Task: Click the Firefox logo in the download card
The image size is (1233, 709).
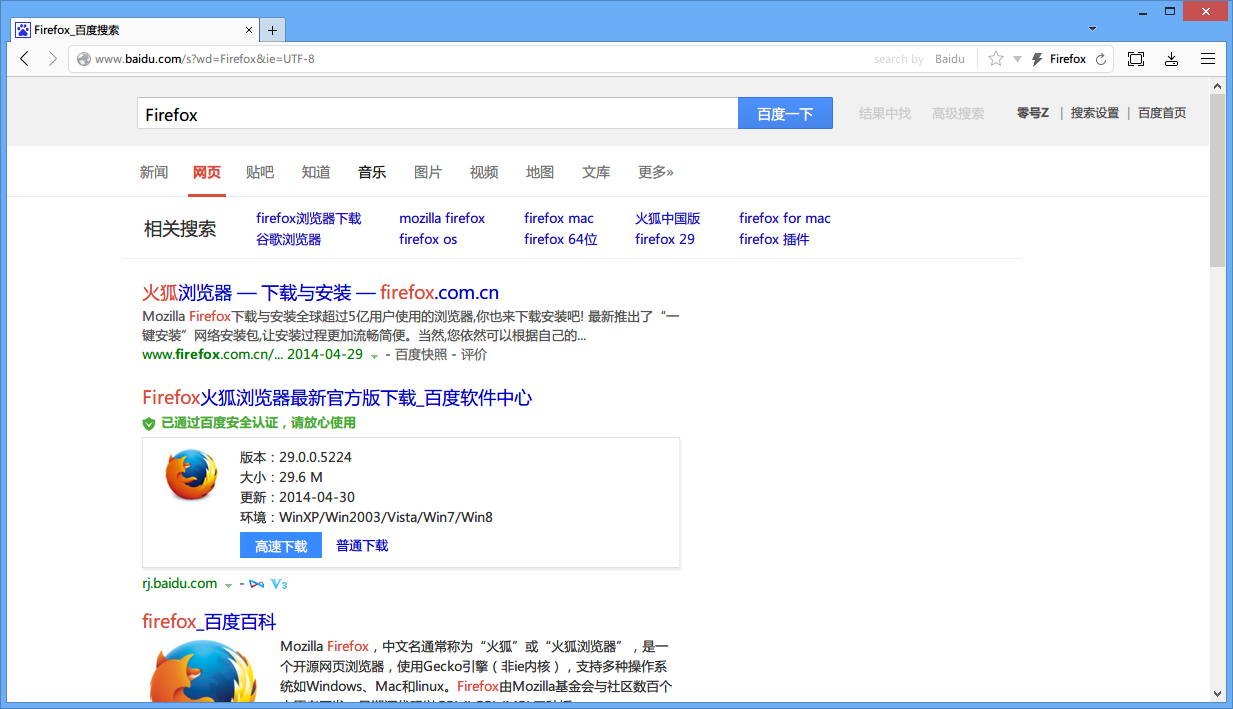Action: pos(191,474)
